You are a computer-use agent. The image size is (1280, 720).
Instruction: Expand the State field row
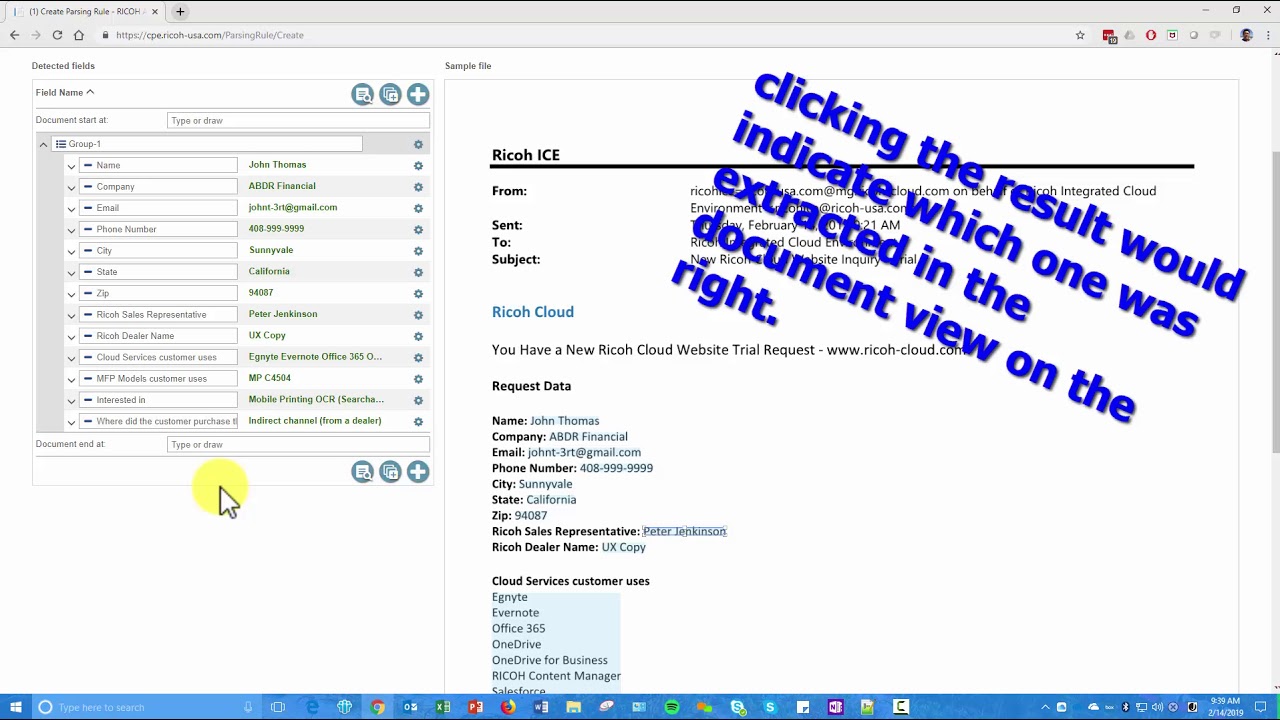point(71,272)
